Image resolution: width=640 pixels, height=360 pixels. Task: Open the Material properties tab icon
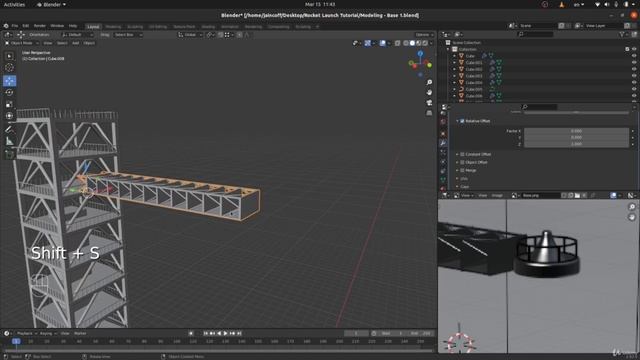[443, 189]
